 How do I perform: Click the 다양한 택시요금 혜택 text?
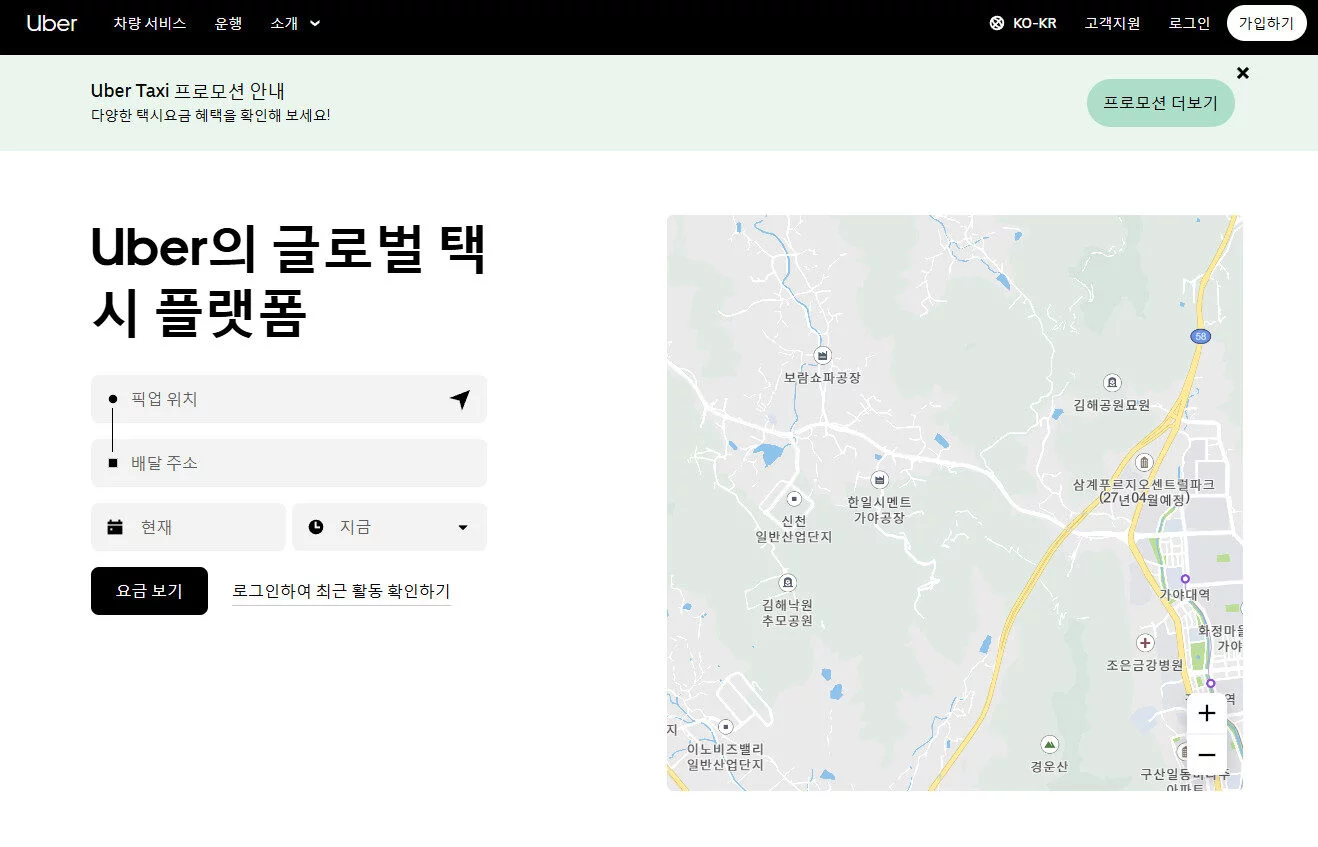click(210, 115)
